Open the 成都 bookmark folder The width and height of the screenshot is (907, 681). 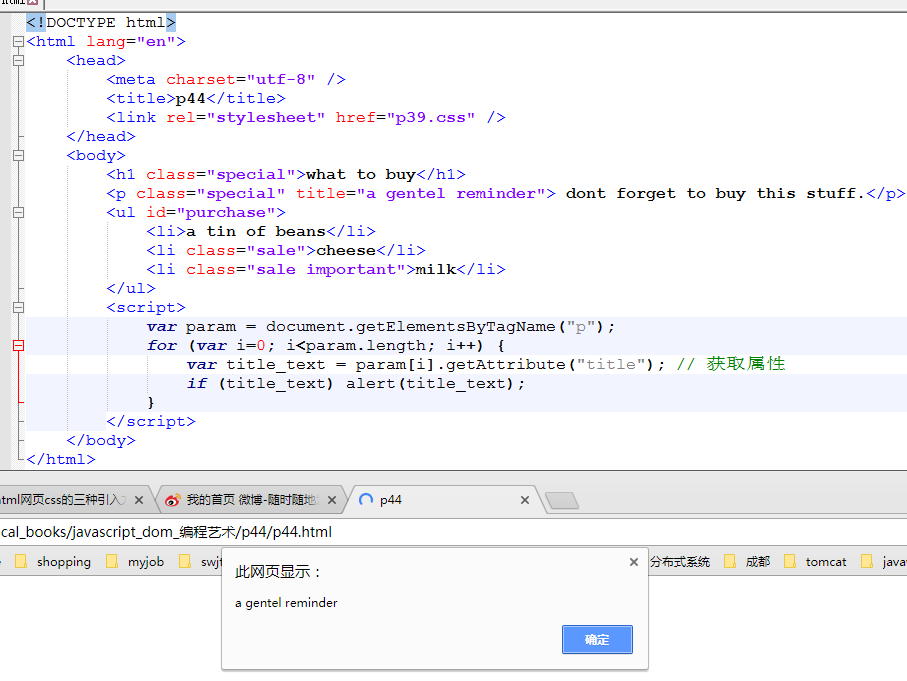point(747,562)
